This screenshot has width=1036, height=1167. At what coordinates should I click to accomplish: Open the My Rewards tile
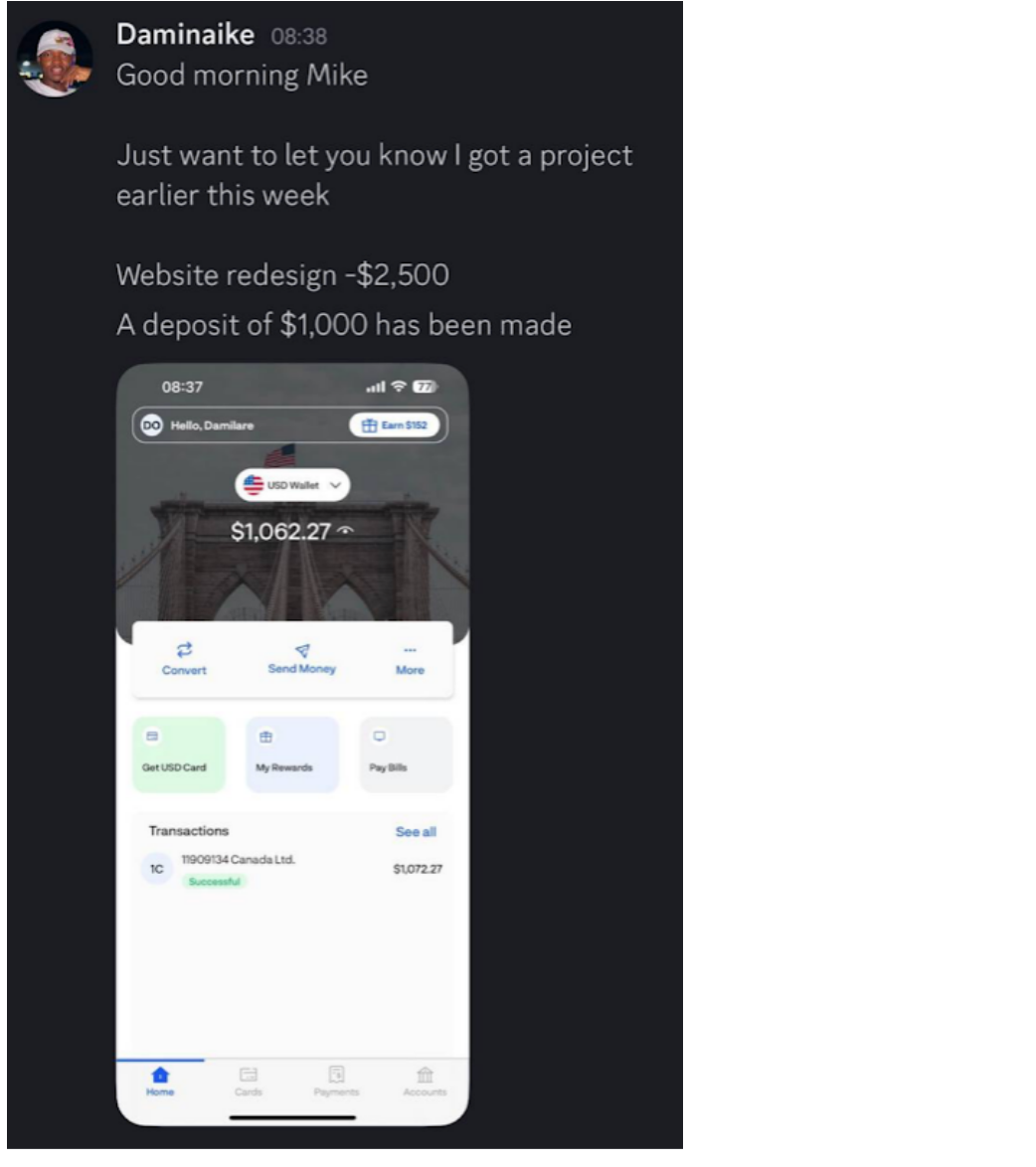coord(292,754)
